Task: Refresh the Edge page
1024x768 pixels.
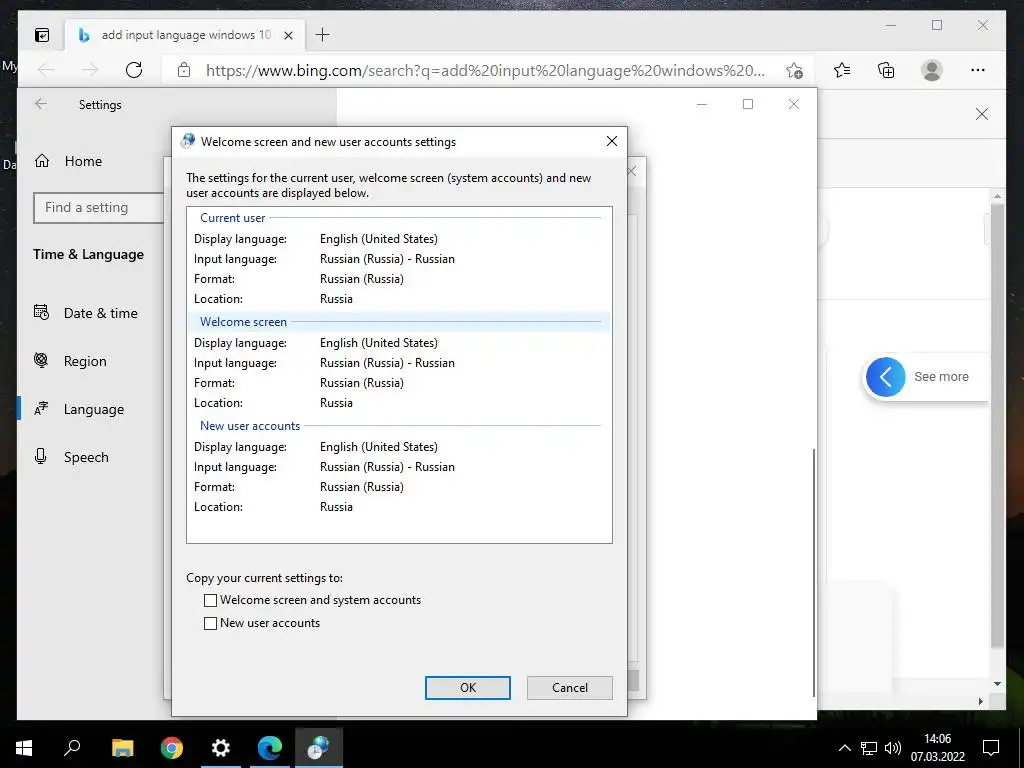Action: pos(134,70)
